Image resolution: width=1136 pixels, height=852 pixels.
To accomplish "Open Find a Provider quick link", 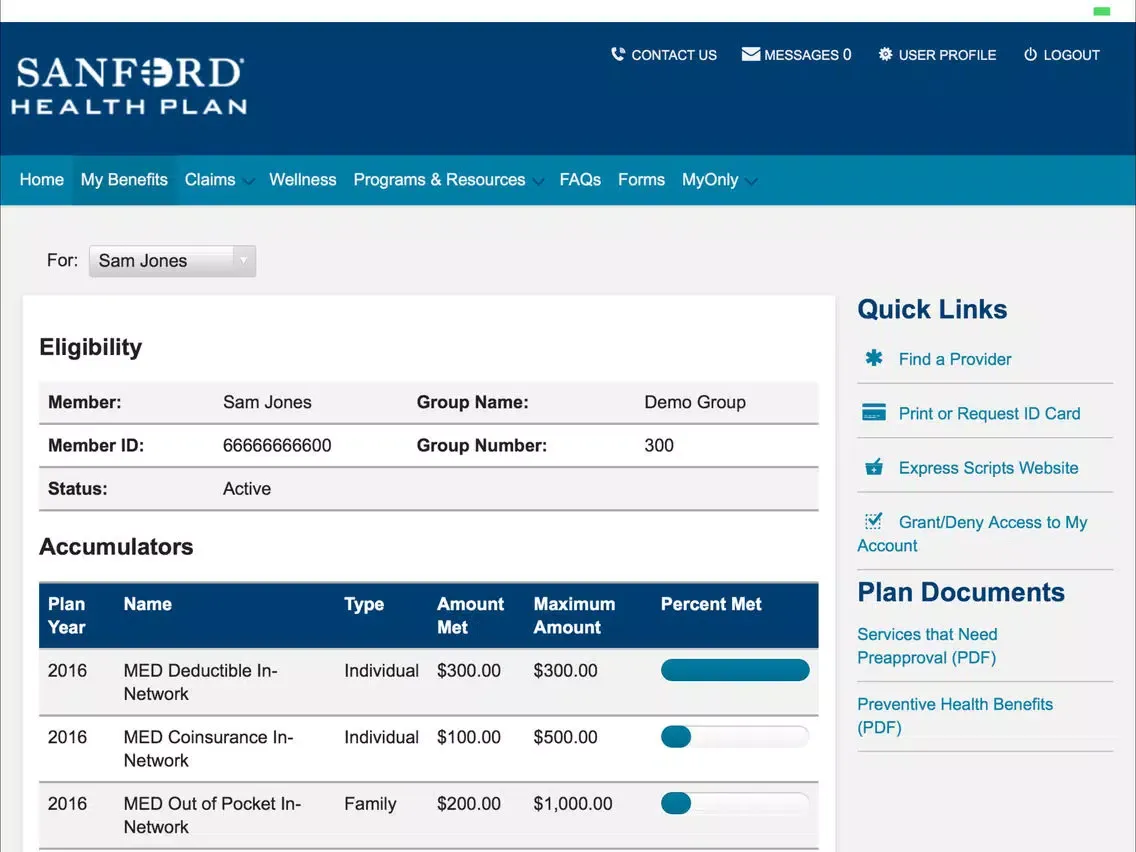I will 954,359.
